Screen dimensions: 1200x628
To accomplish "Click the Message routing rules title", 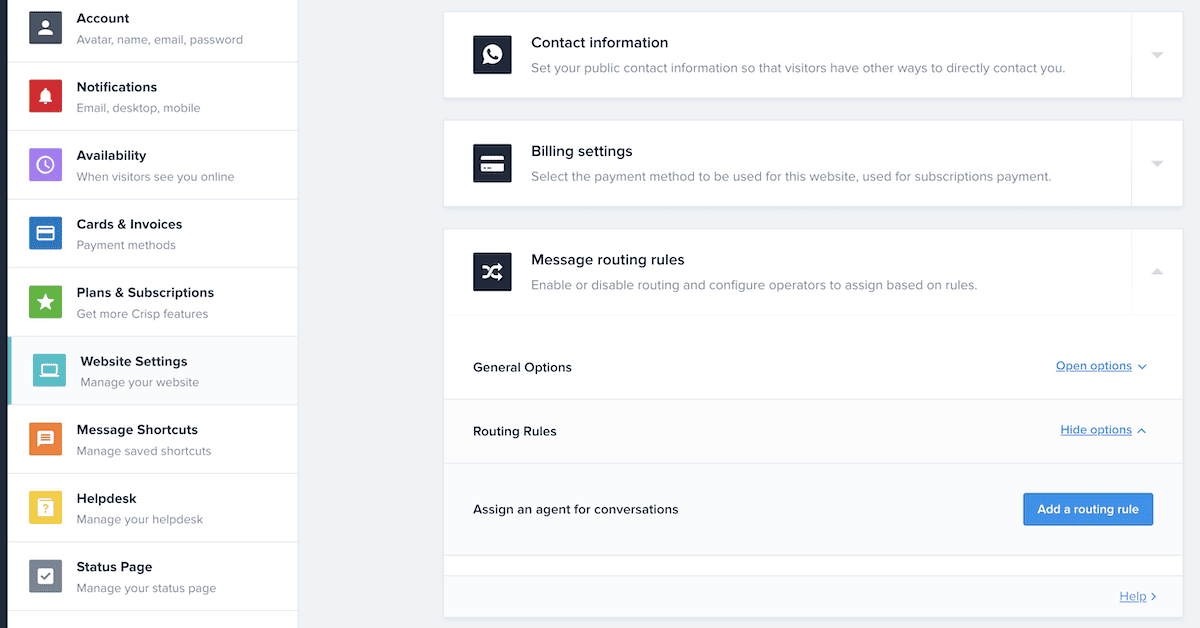I will [x=608, y=260].
